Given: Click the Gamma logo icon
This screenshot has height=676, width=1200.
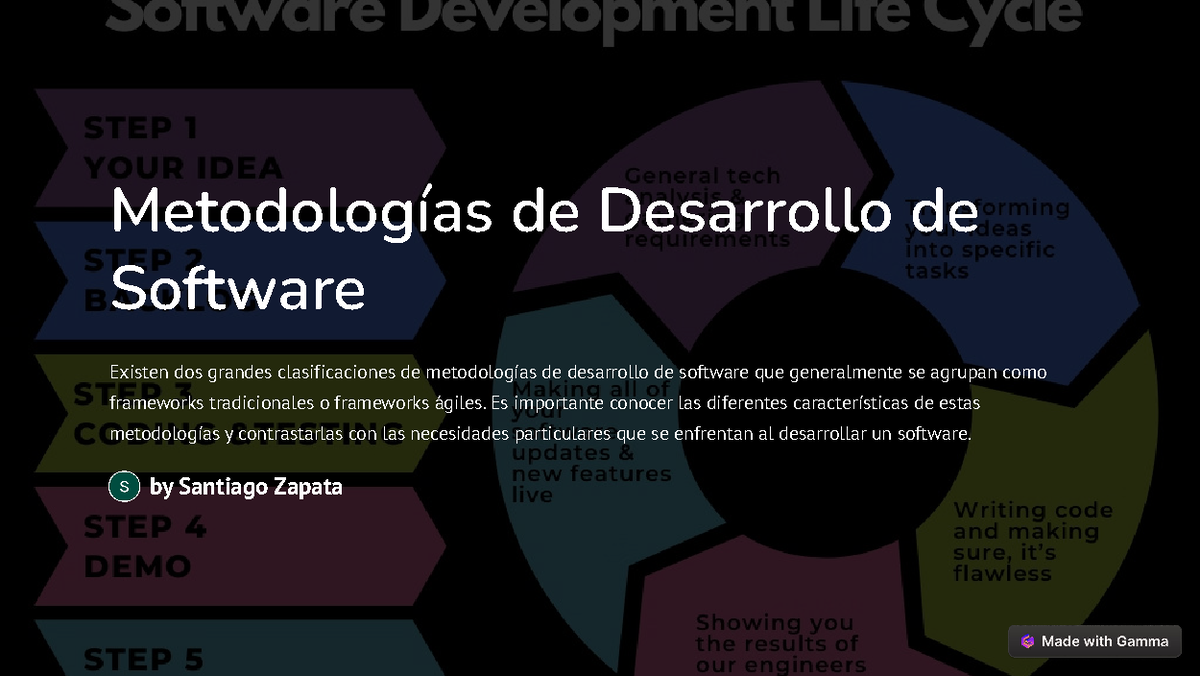Looking at the screenshot, I should point(1027,641).
